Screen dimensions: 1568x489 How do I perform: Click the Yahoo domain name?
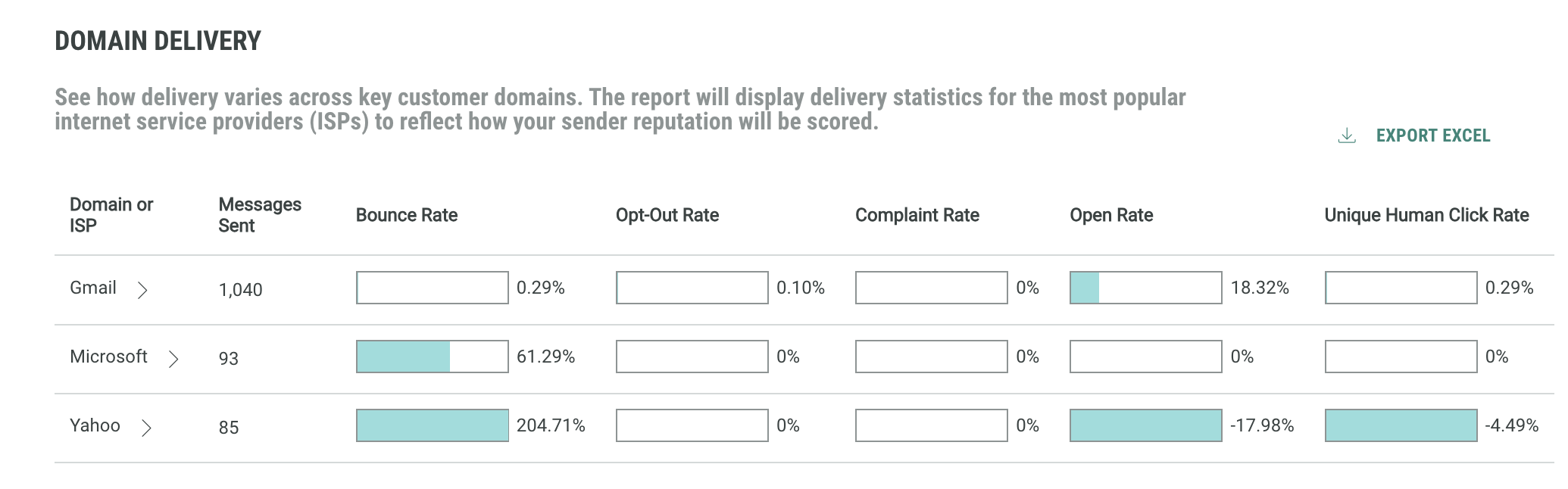pyautogui.click(x=95, y=425)
